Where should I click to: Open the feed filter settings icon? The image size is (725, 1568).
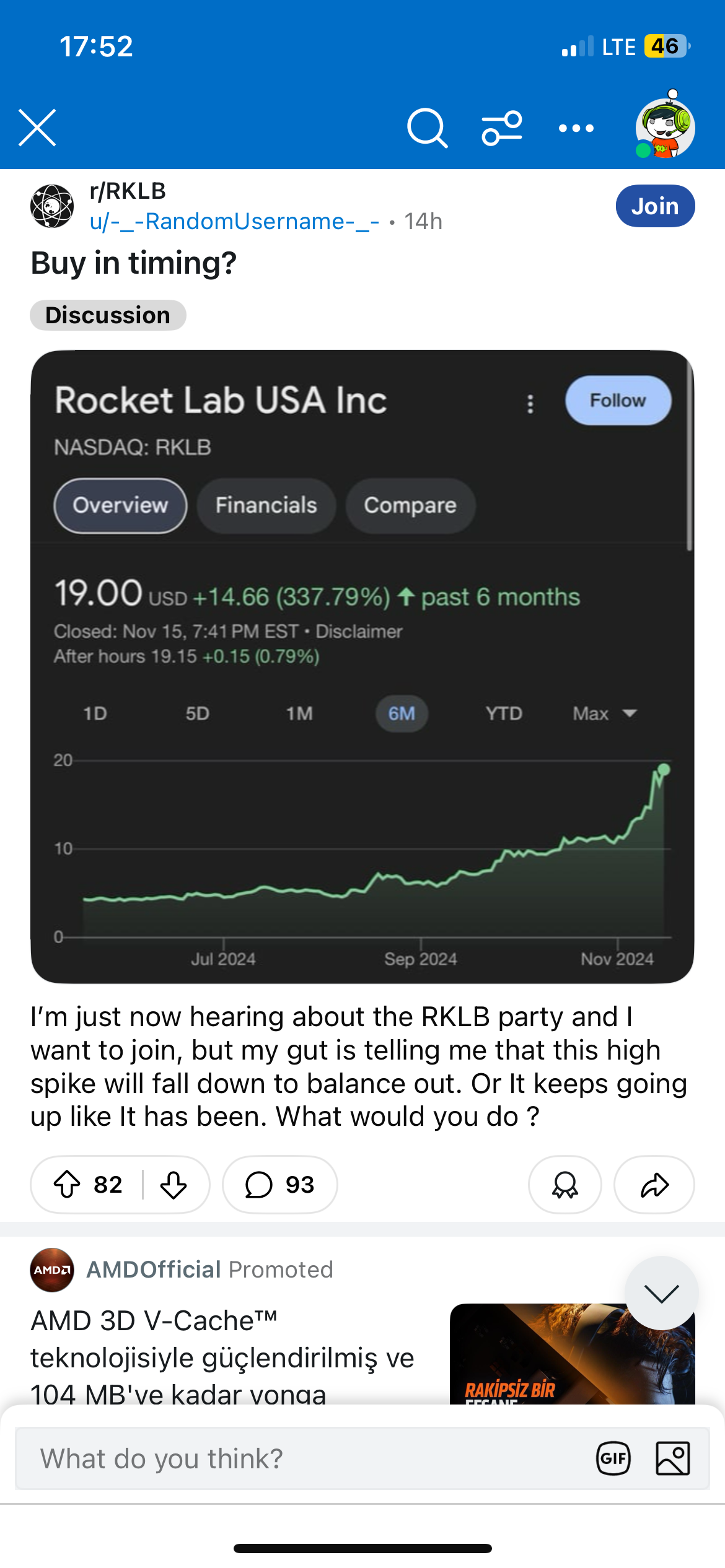tap(502, 128)
